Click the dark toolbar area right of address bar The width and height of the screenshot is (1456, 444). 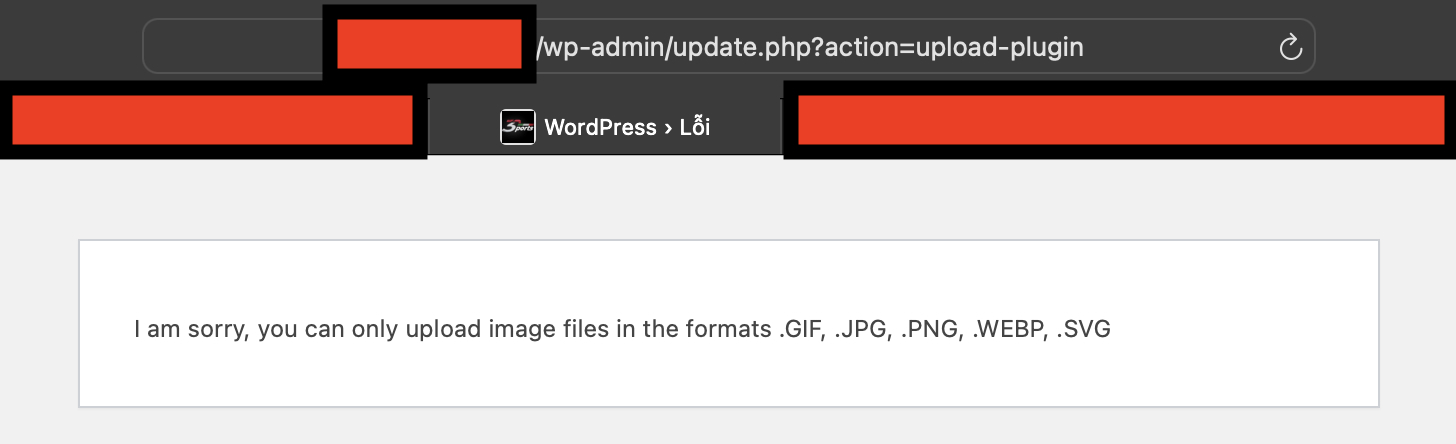point(1385,45)
